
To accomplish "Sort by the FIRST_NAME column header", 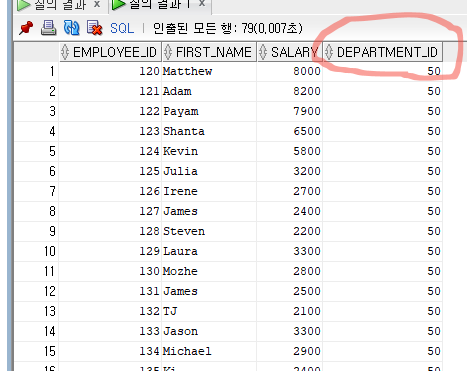I will click(209, 52).
